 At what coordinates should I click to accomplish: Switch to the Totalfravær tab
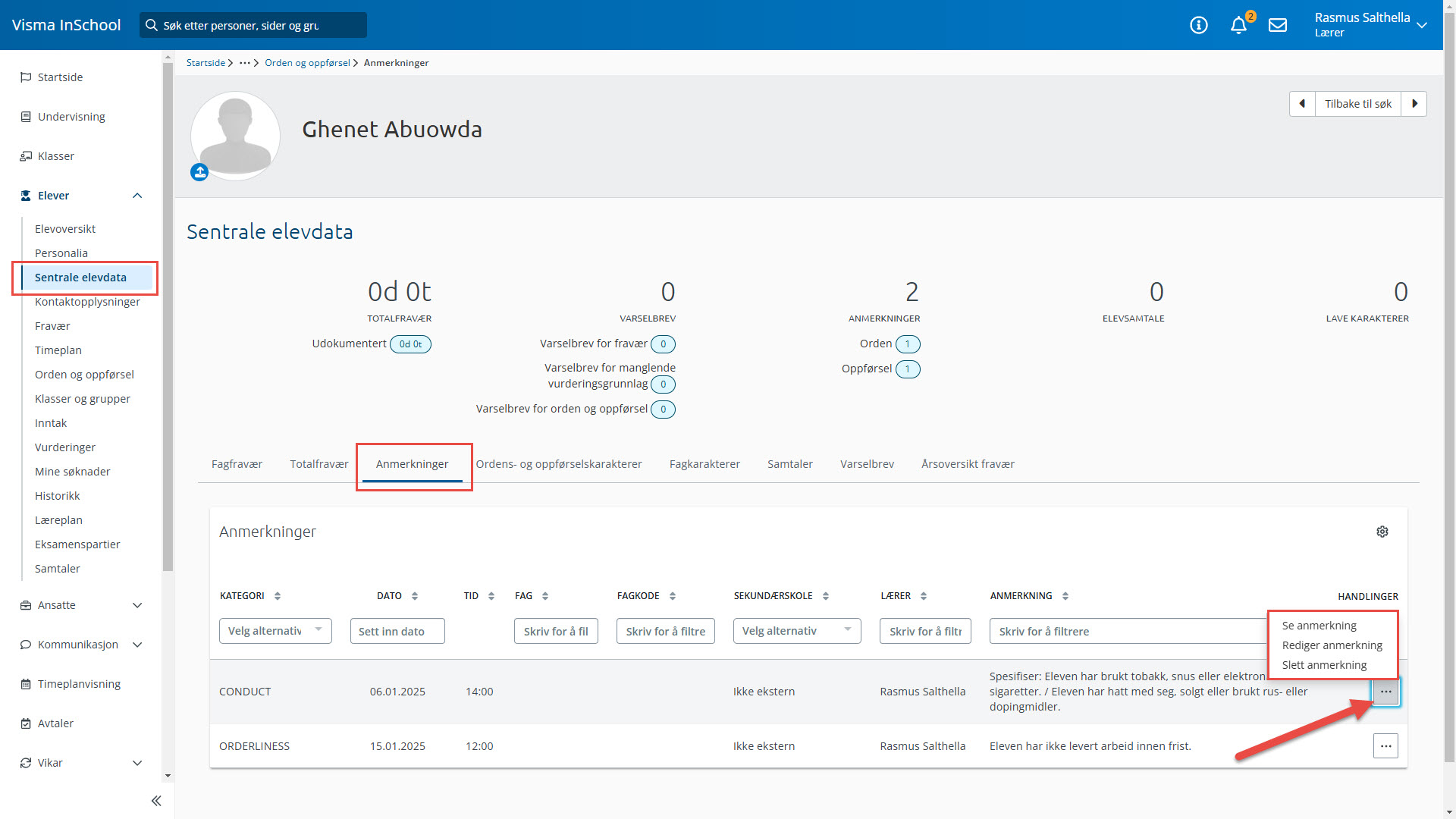[x=318, y=464]
